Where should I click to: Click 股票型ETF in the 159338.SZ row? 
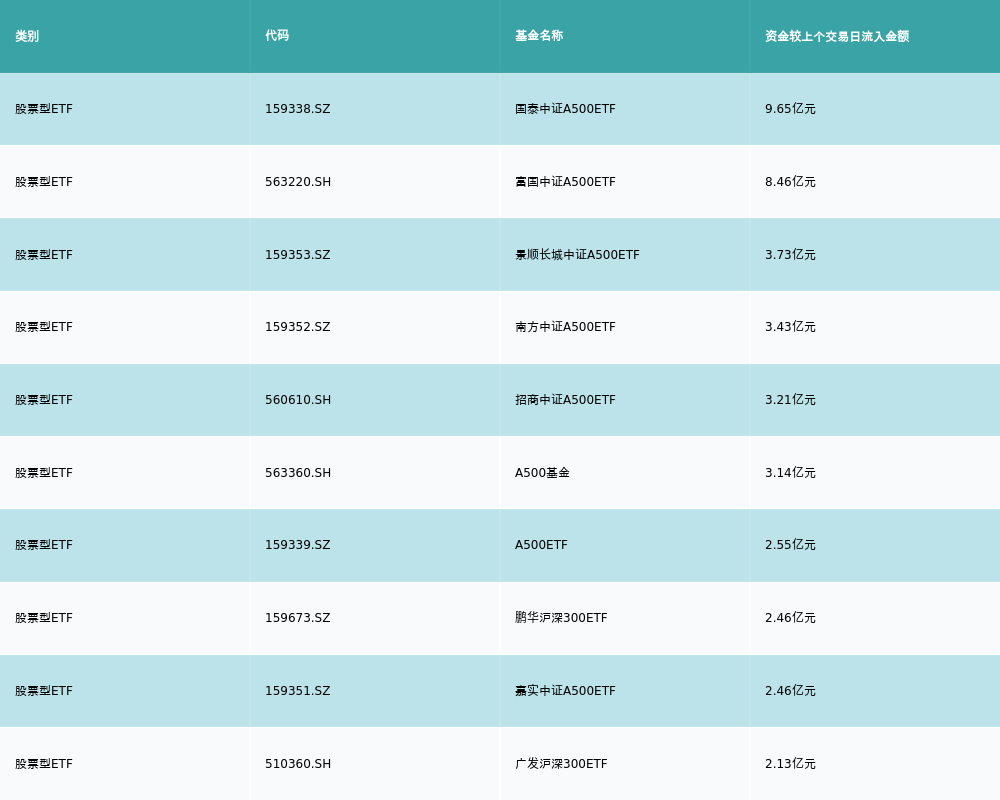(x=44, y=109)
